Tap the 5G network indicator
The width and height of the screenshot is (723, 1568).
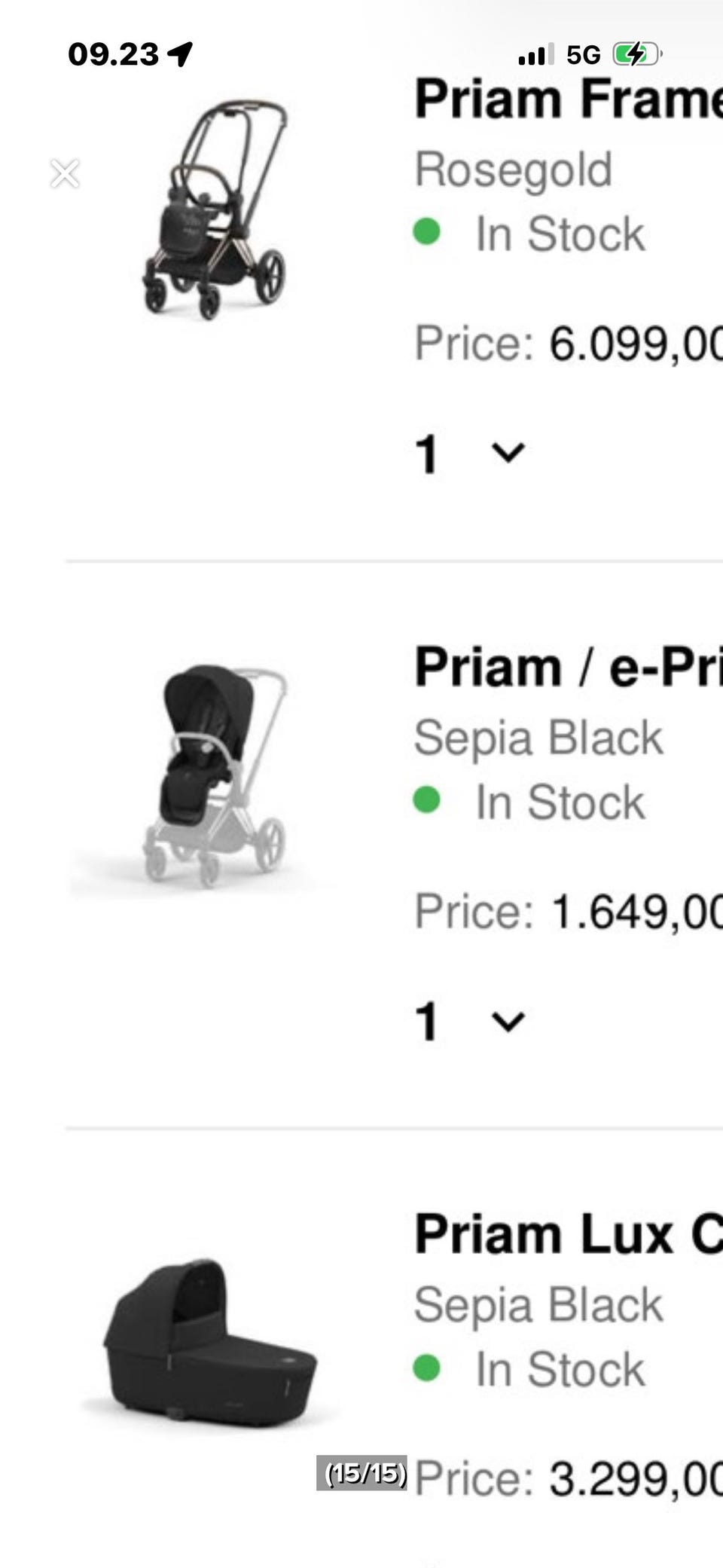(x=584, y=54)
